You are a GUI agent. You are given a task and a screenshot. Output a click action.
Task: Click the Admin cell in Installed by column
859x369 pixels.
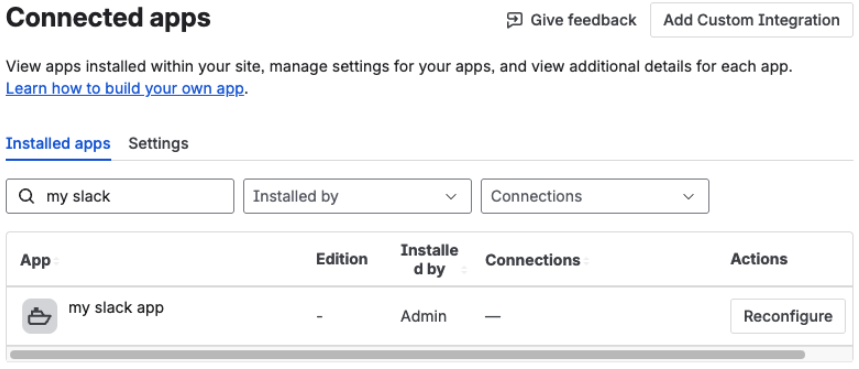coord(423,316)
